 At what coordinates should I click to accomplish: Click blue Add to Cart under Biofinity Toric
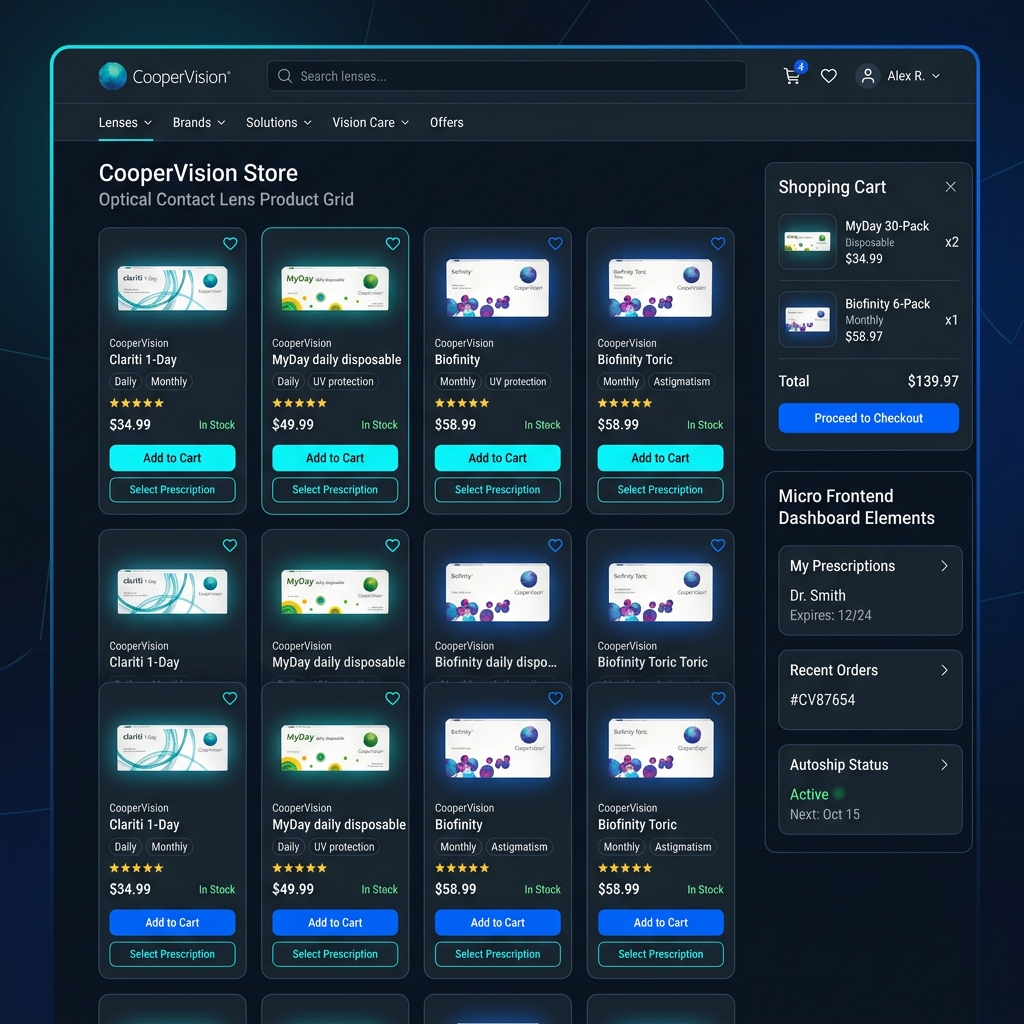[660, 922]
